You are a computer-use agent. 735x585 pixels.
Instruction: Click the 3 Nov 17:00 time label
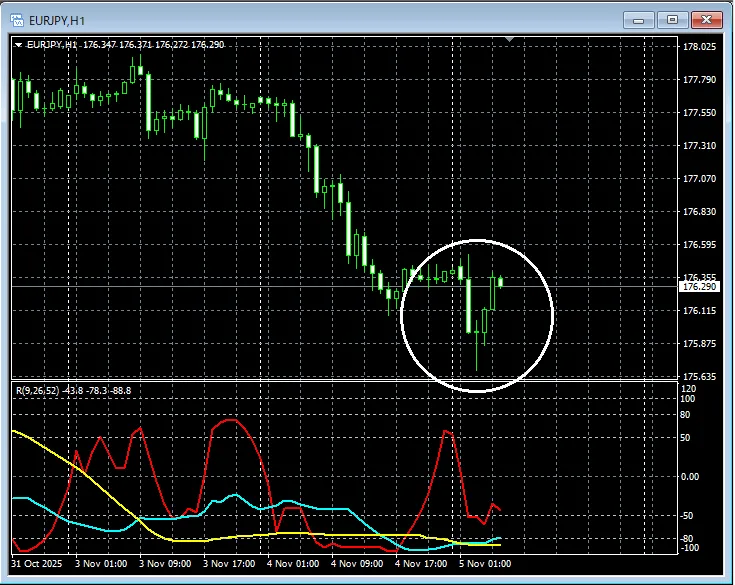[229, 563]
